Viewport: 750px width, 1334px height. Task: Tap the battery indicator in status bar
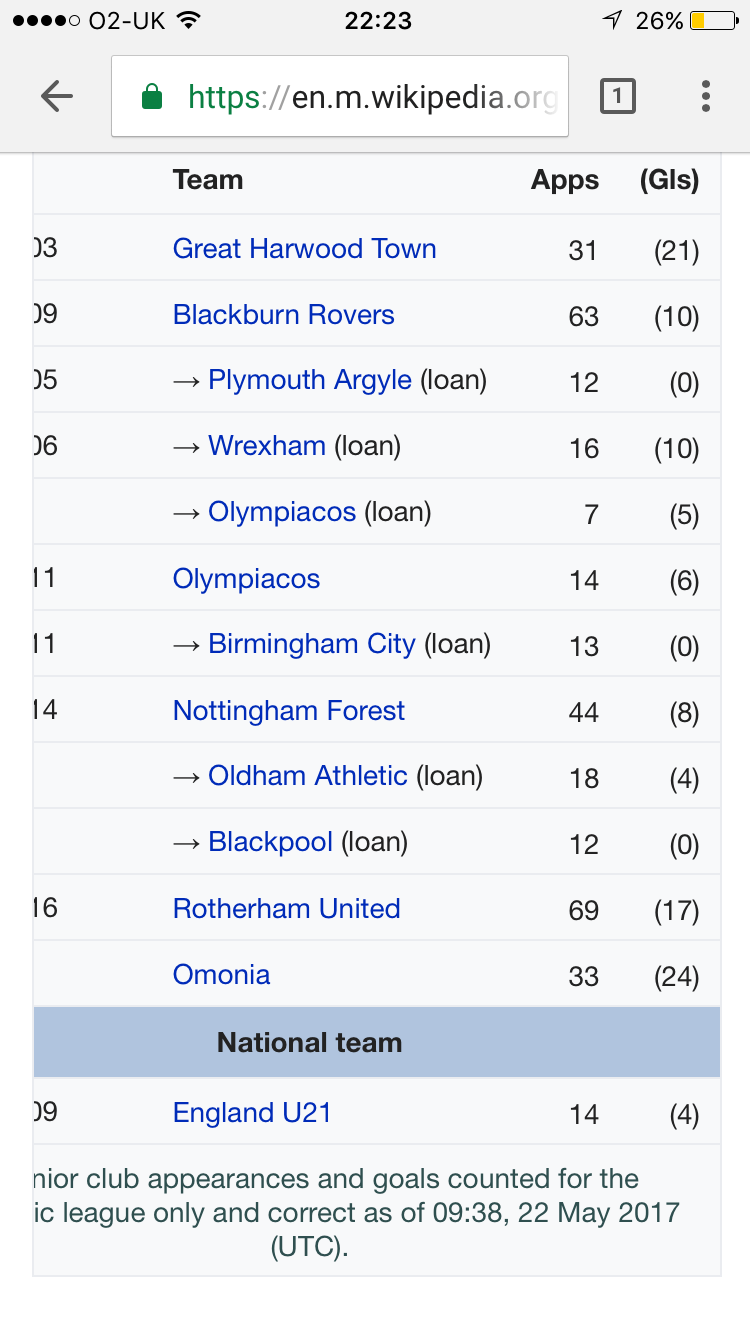[x=714, y=21]
